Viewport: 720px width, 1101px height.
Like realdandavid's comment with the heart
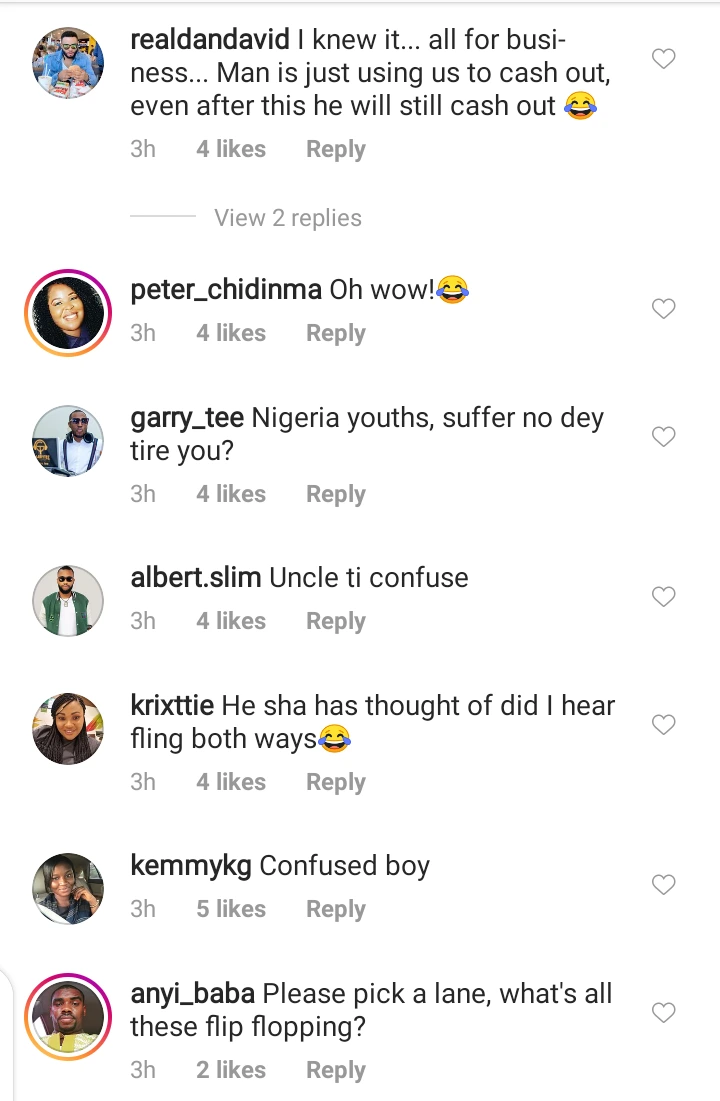click(663, 59)
